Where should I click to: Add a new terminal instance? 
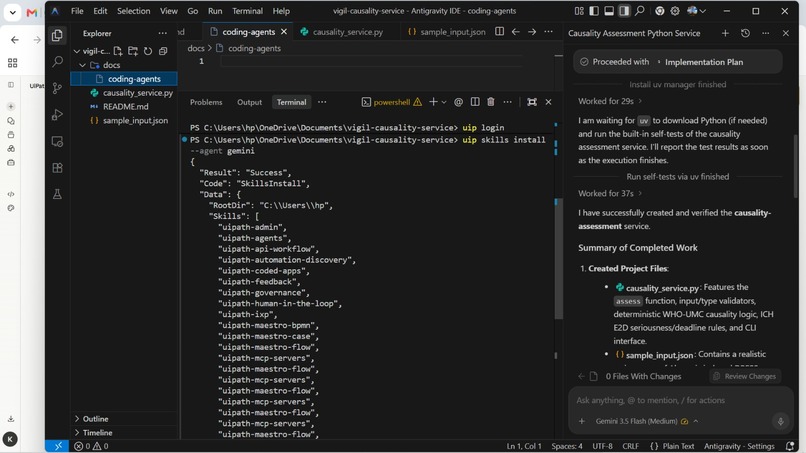433,102
